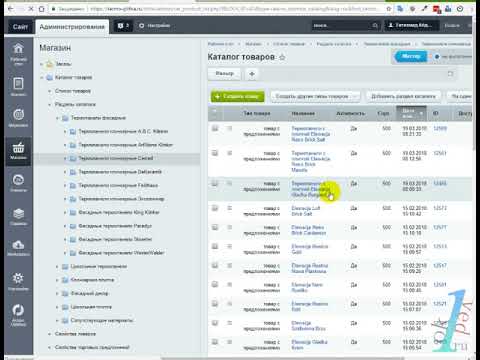Select all rows with the header checkbox

215,112
